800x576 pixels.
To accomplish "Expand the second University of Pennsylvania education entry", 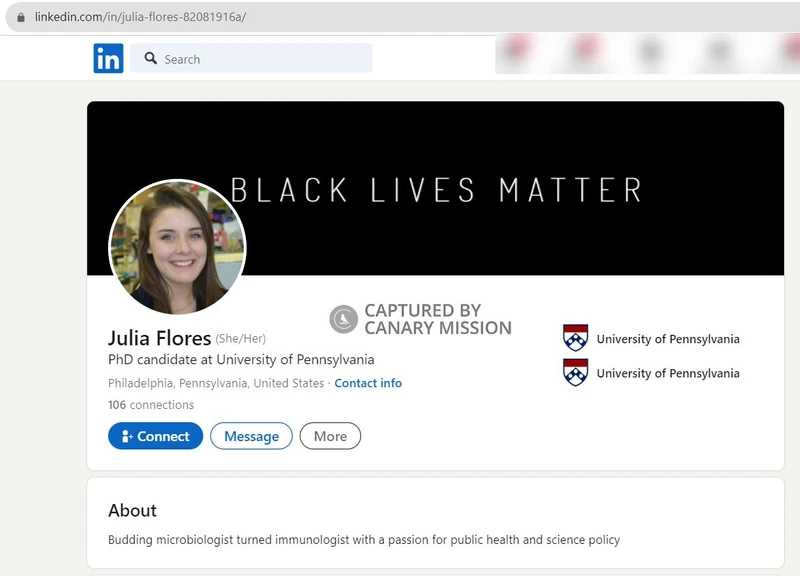I will point(667,372).
